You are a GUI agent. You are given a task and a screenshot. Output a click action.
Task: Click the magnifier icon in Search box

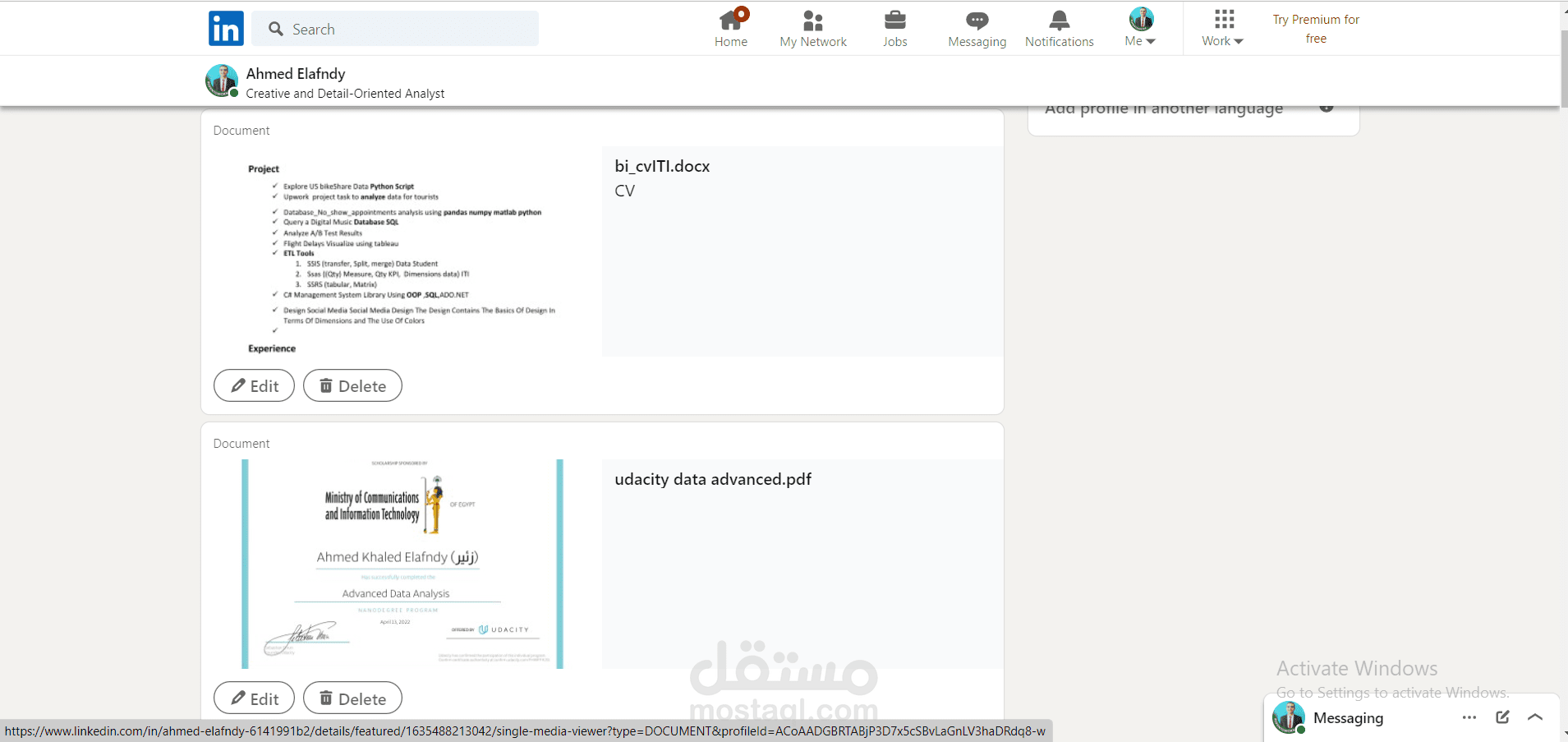[276, 29]
